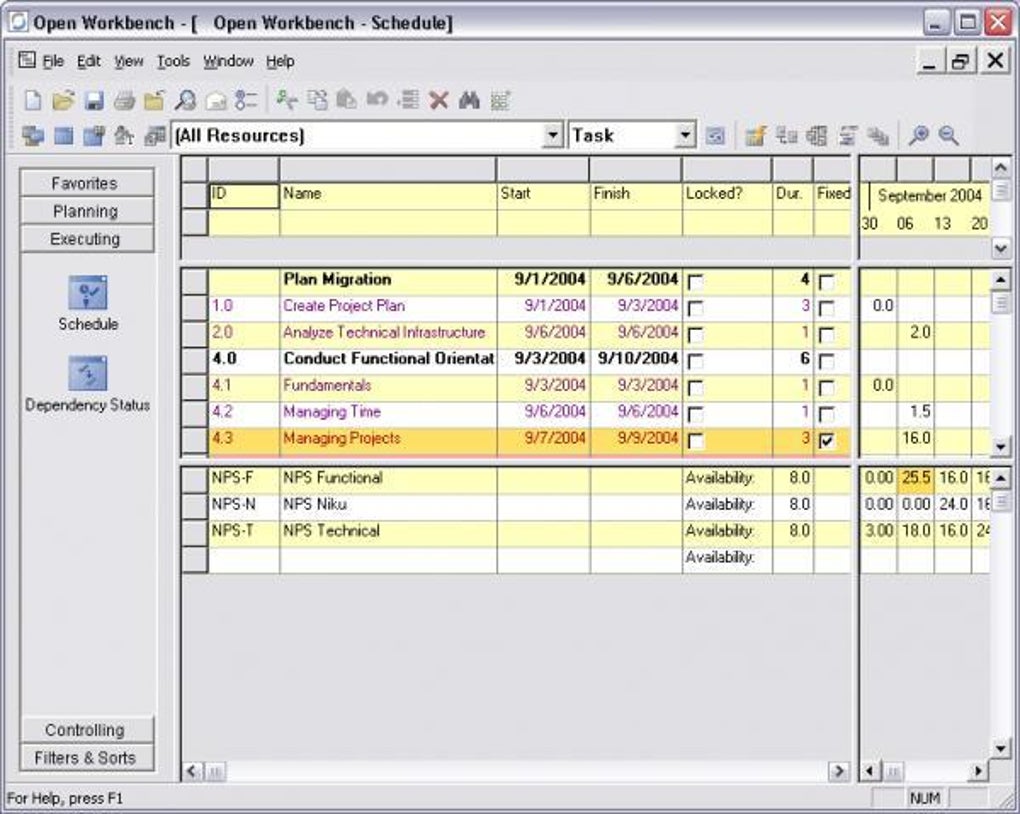Click the red X delete icon
The image size is (1020, 814).
point(439,100)
